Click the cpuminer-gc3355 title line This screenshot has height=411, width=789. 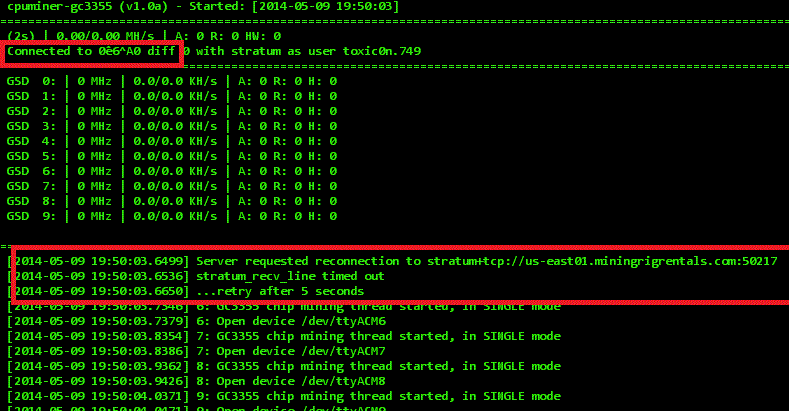203,7
